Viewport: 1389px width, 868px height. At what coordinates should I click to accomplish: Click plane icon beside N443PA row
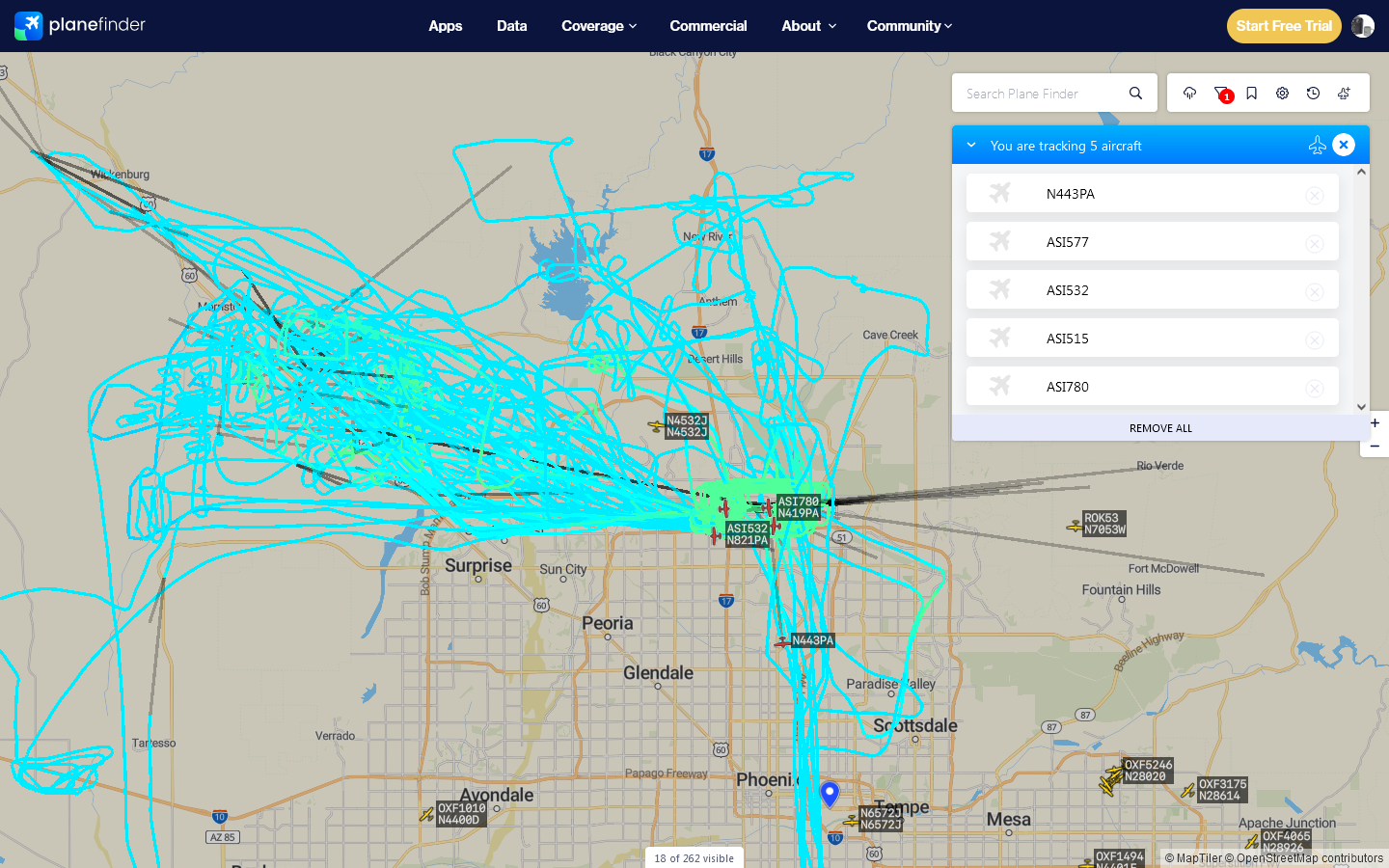pyautogui.click(x=999, y=193)
